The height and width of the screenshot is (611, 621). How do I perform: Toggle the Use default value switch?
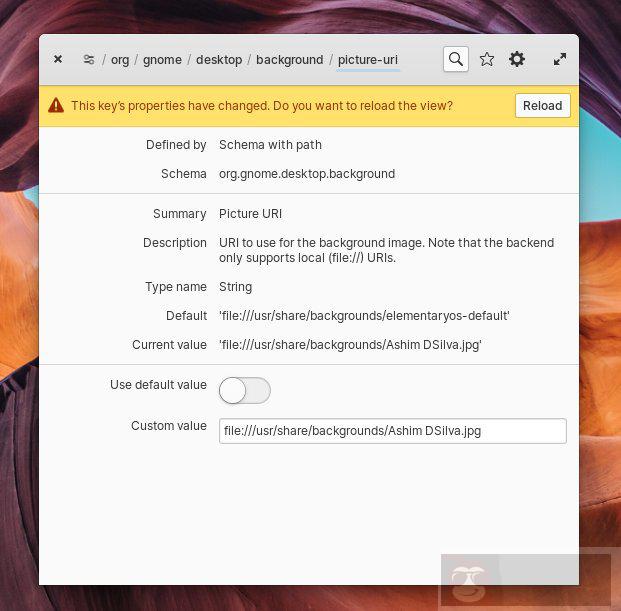245,390
